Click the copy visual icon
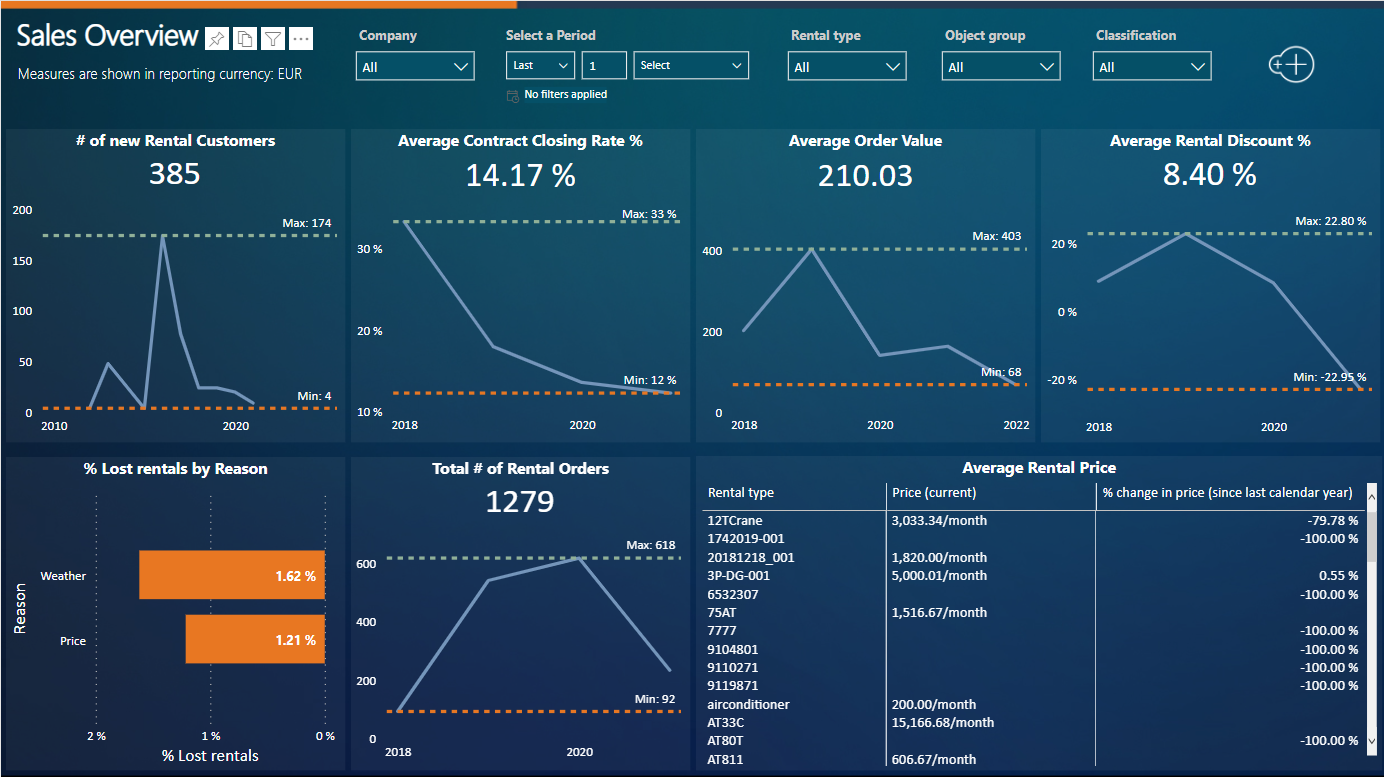The height and width of the screenshot is (777, 1384). (x=245, y=38)
